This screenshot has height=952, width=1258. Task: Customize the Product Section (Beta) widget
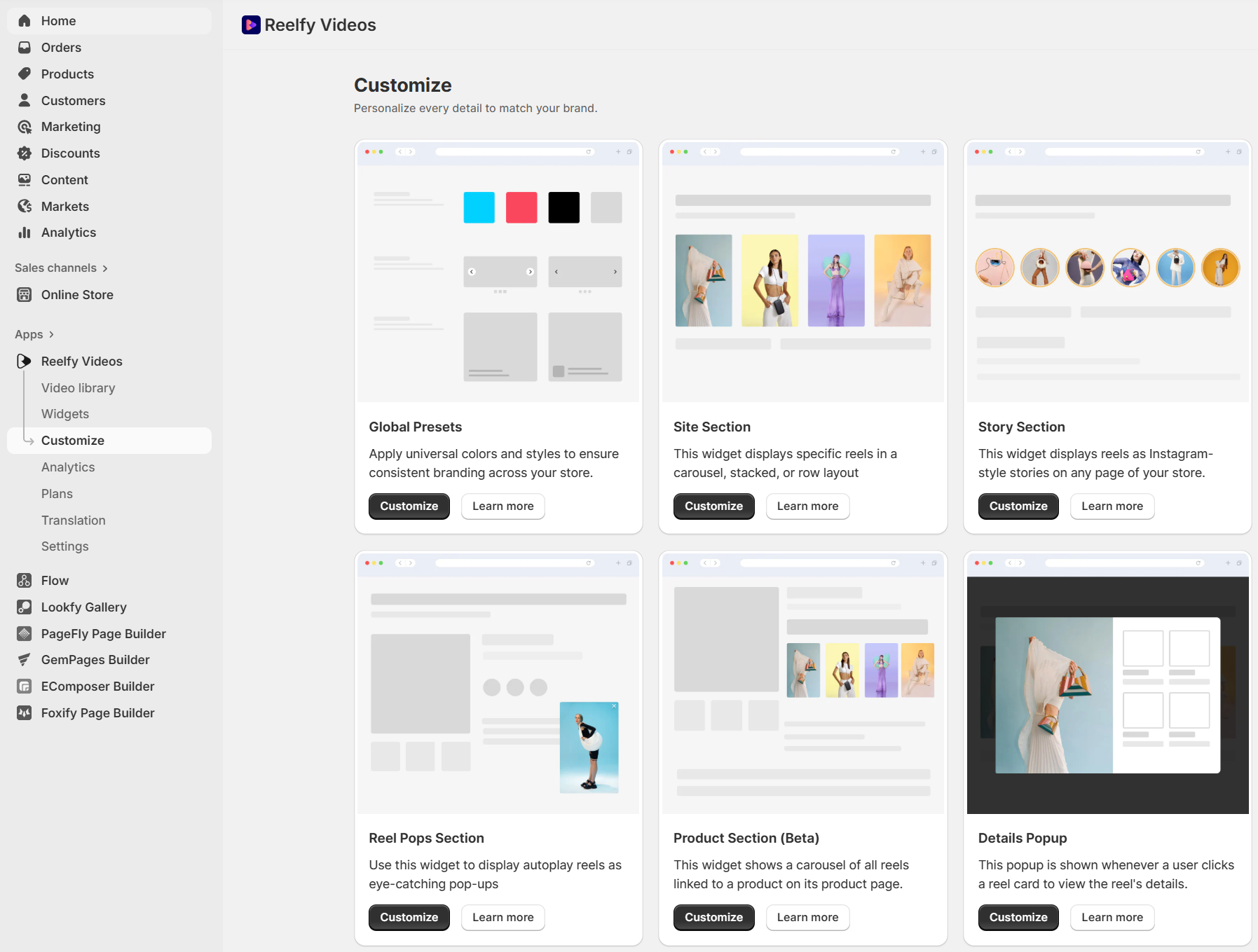click(714, 918)
